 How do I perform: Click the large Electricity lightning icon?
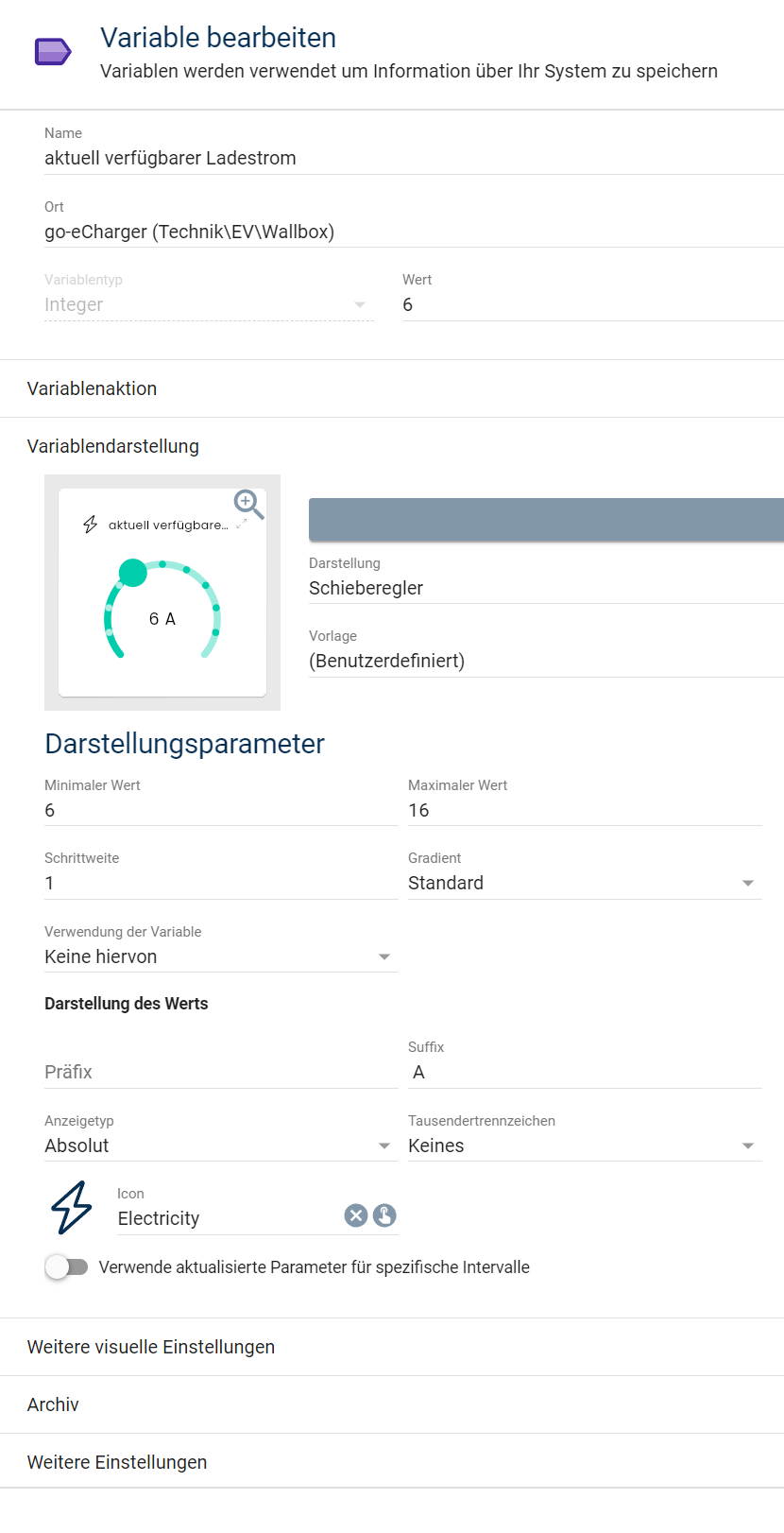tap(72, 1208)
